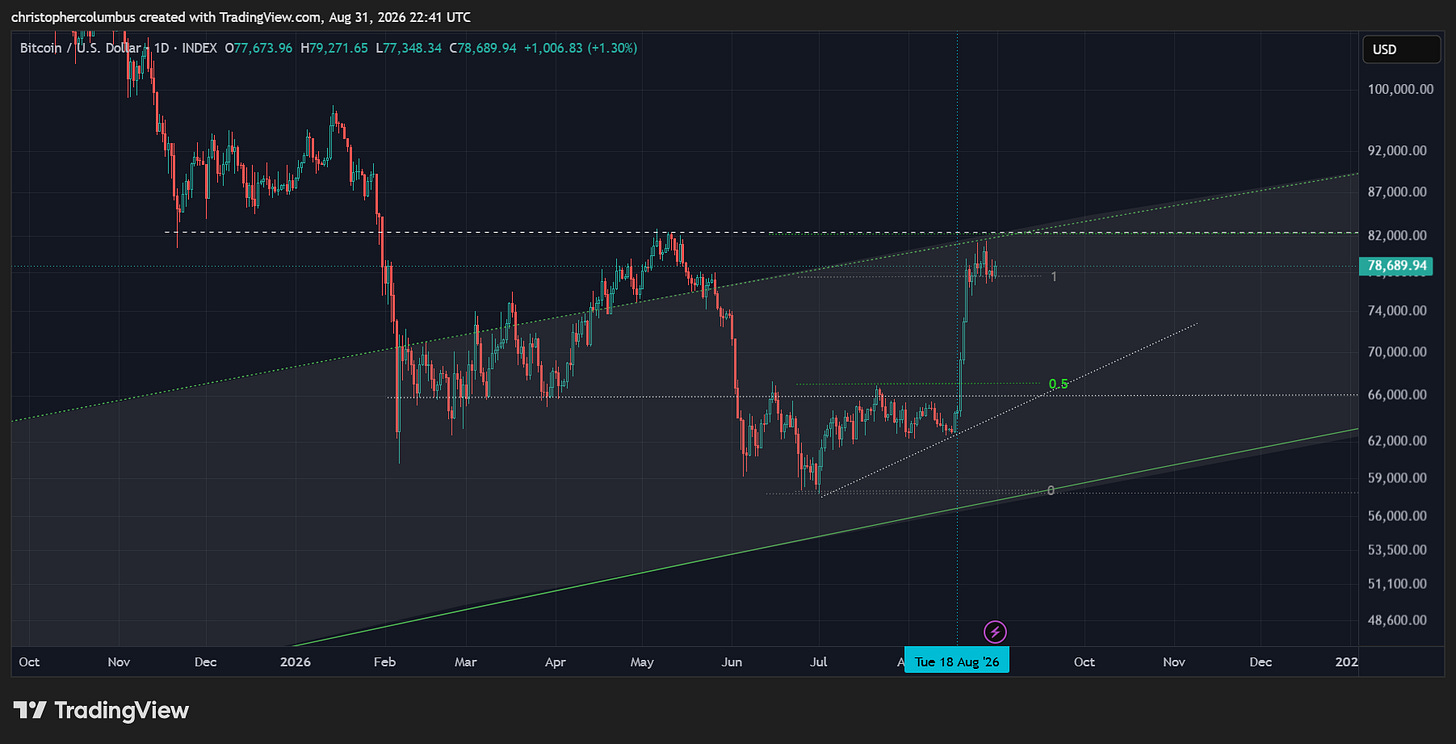This screenshot has width=1456, height=744.
Task: Click the Jul marker on time axis
Action: click(819, 662)
